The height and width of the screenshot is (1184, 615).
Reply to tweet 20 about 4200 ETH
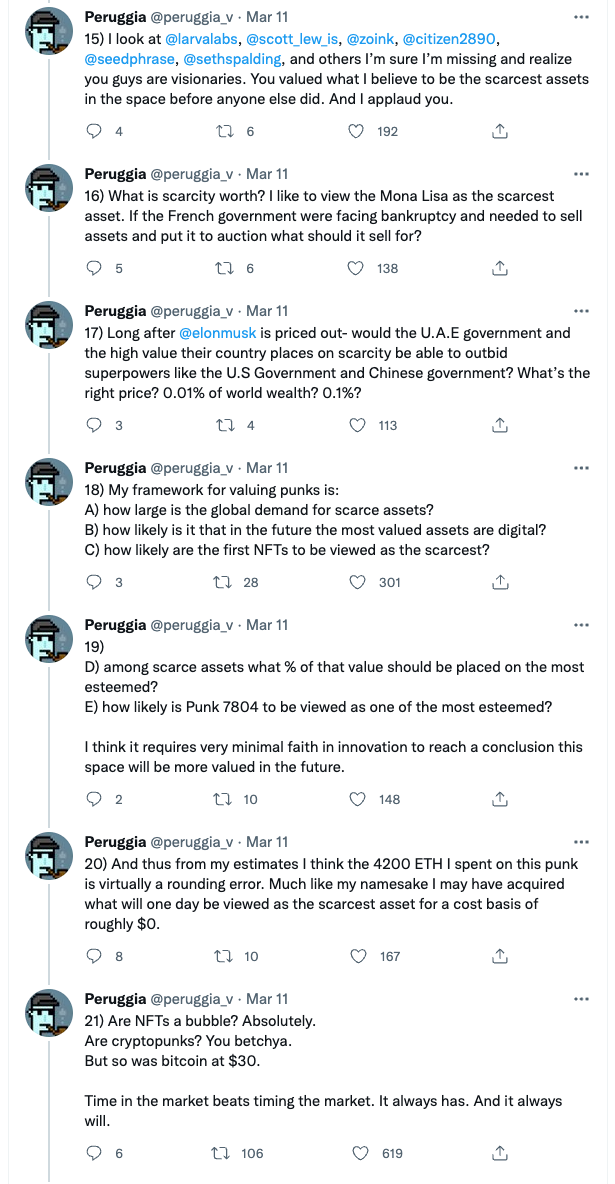[94, 956]
